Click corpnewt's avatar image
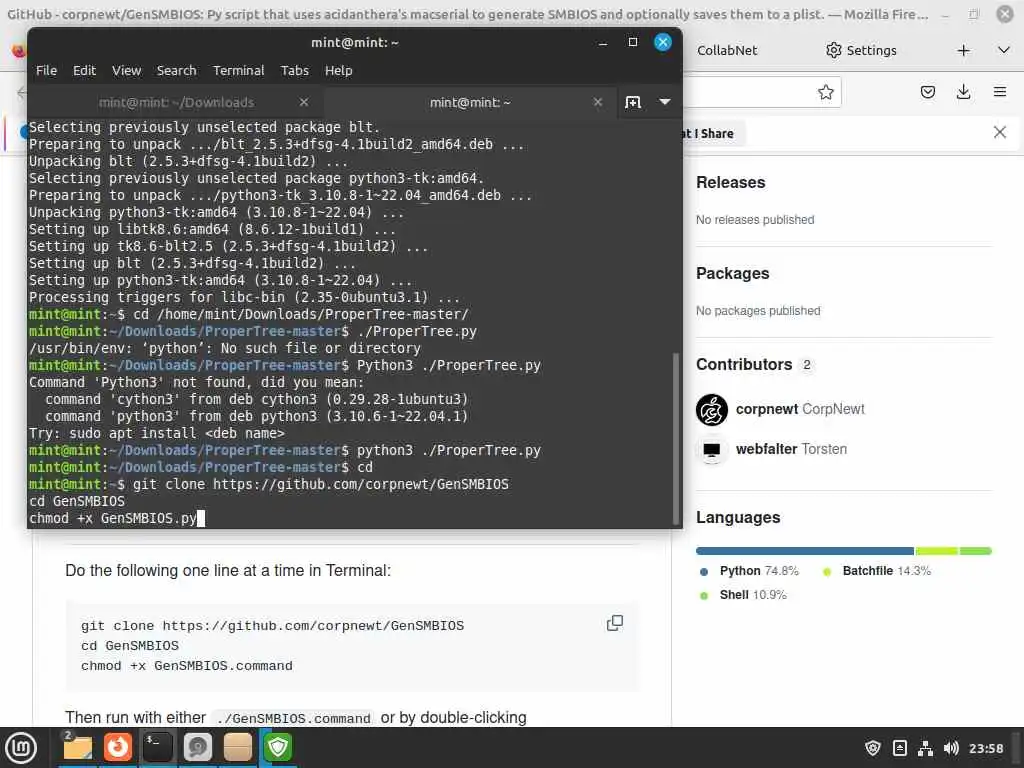 [712, 409]
